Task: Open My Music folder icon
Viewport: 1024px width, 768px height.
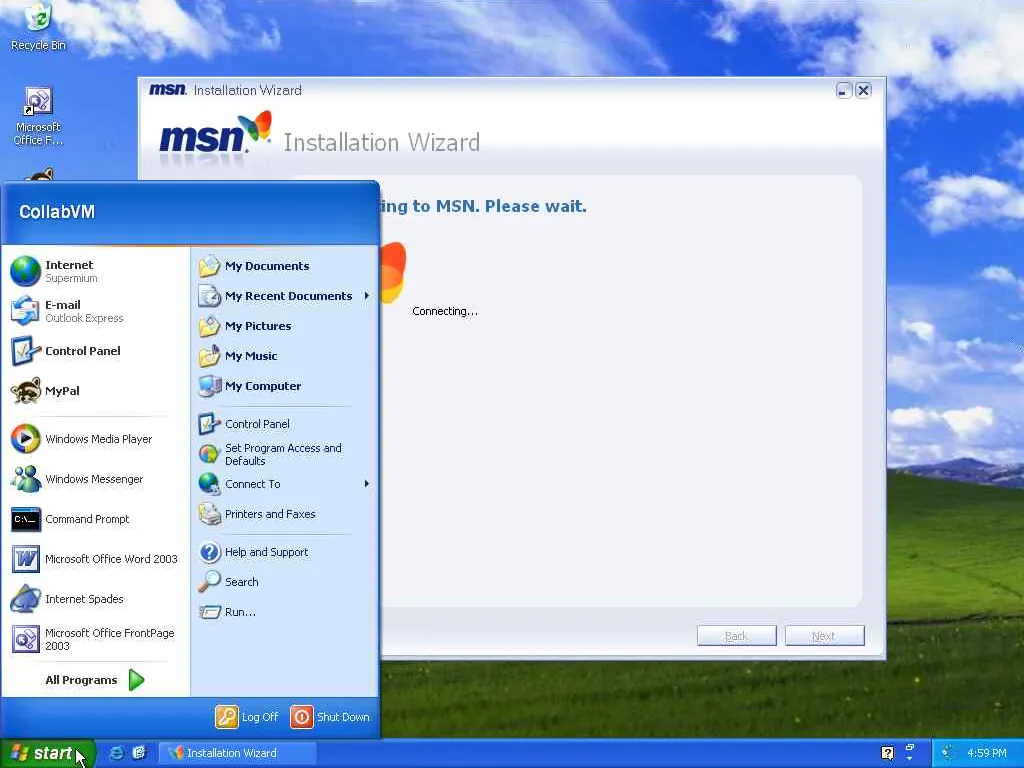Action: point(210,356)
